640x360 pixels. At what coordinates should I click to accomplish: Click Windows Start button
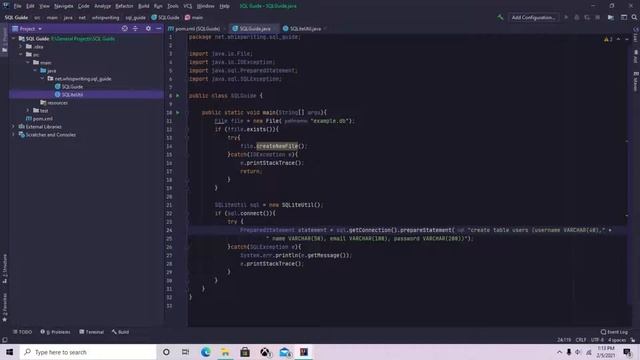(9, 352)
